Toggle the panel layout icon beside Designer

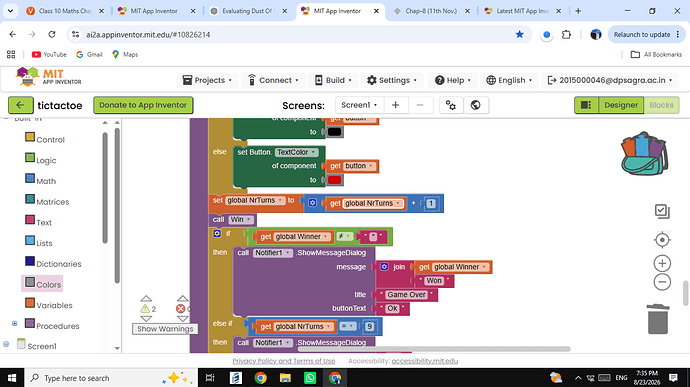586,105
